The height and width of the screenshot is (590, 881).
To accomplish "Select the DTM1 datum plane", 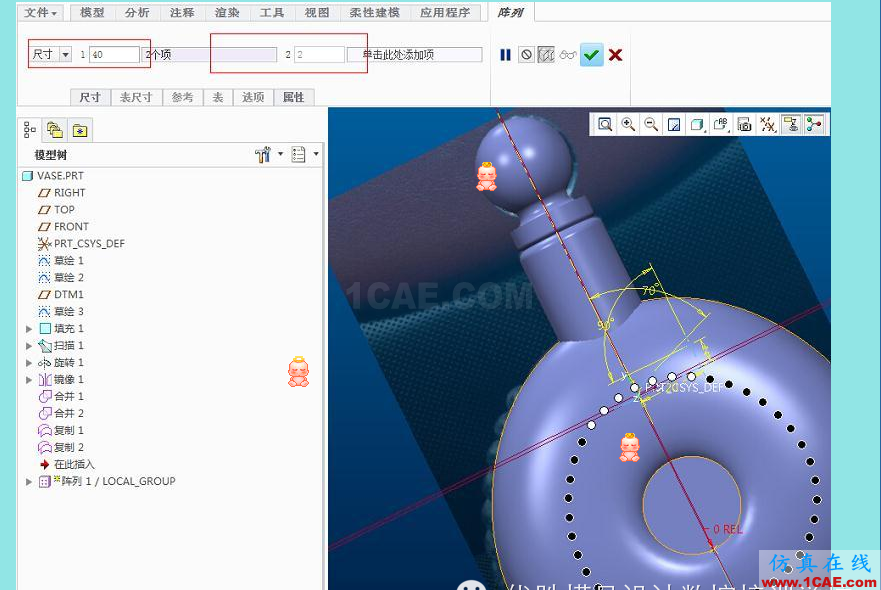I will pos(69,294).
